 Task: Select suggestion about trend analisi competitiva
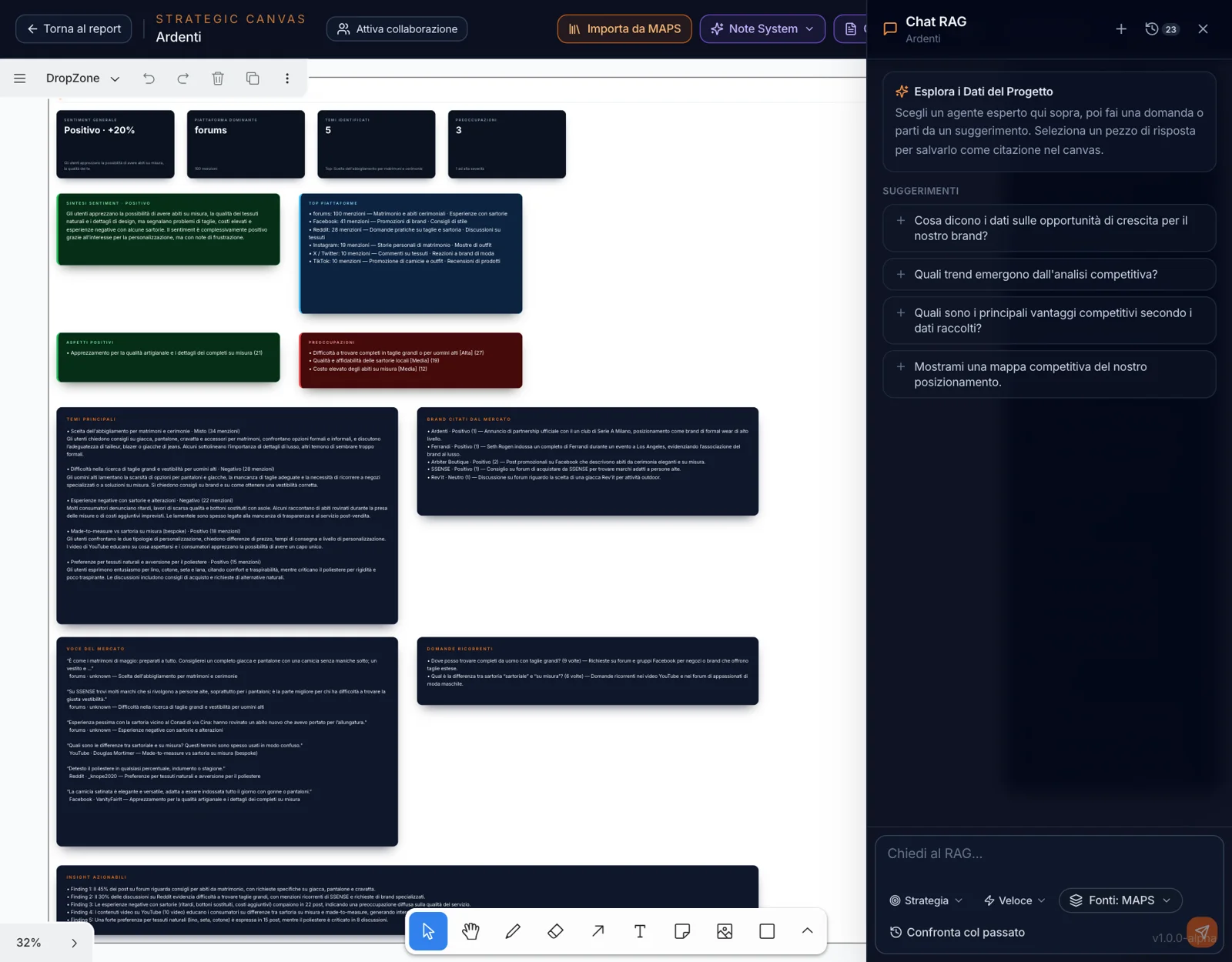(x=1049, y=274)
